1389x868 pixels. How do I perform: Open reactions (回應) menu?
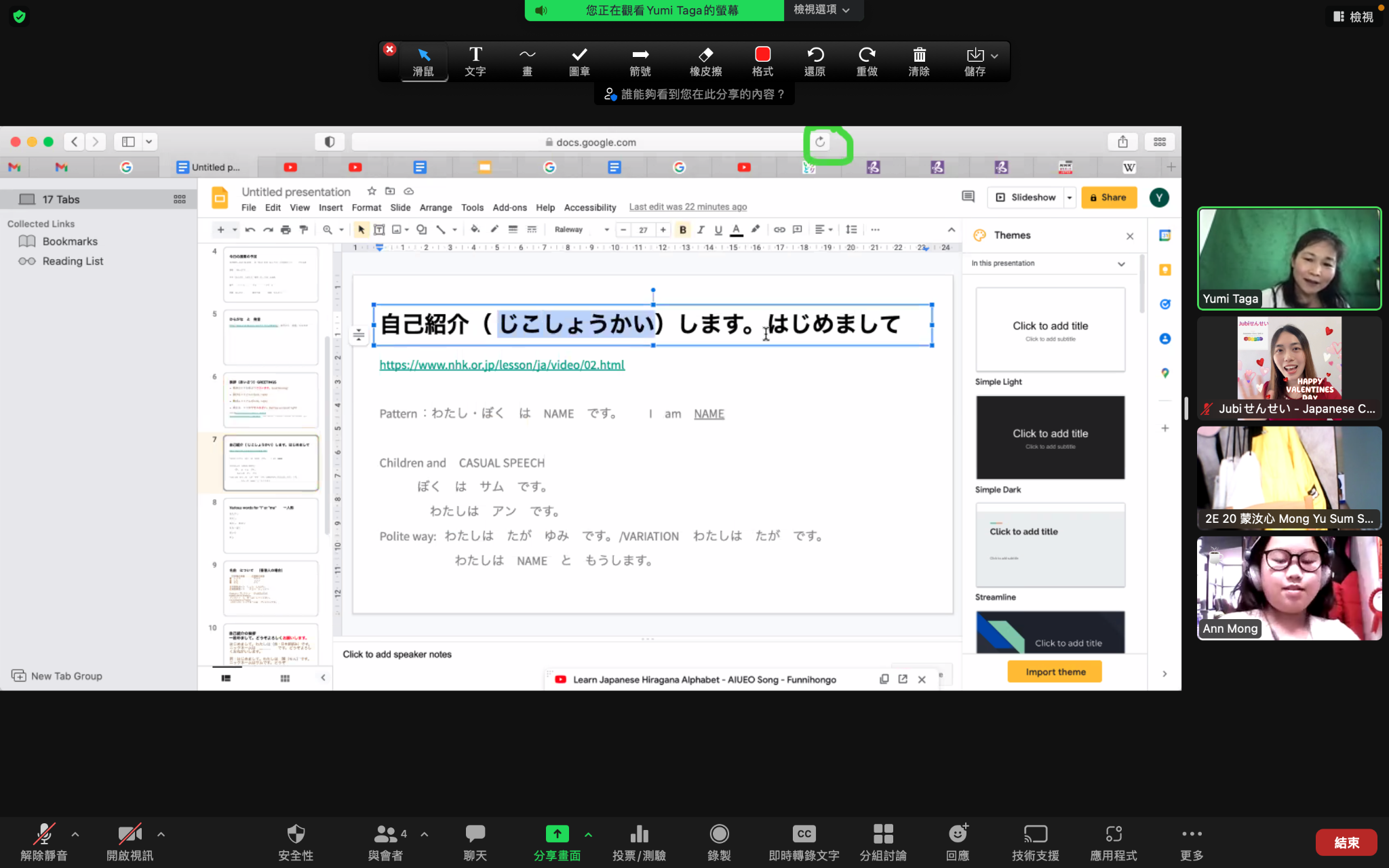tap(958, 842)
